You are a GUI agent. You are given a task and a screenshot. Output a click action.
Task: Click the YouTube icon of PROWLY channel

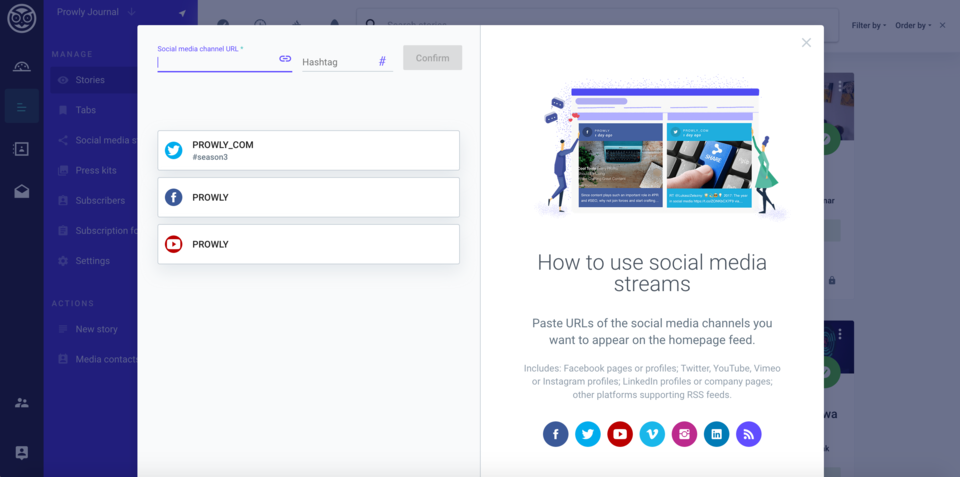point(174,244)
